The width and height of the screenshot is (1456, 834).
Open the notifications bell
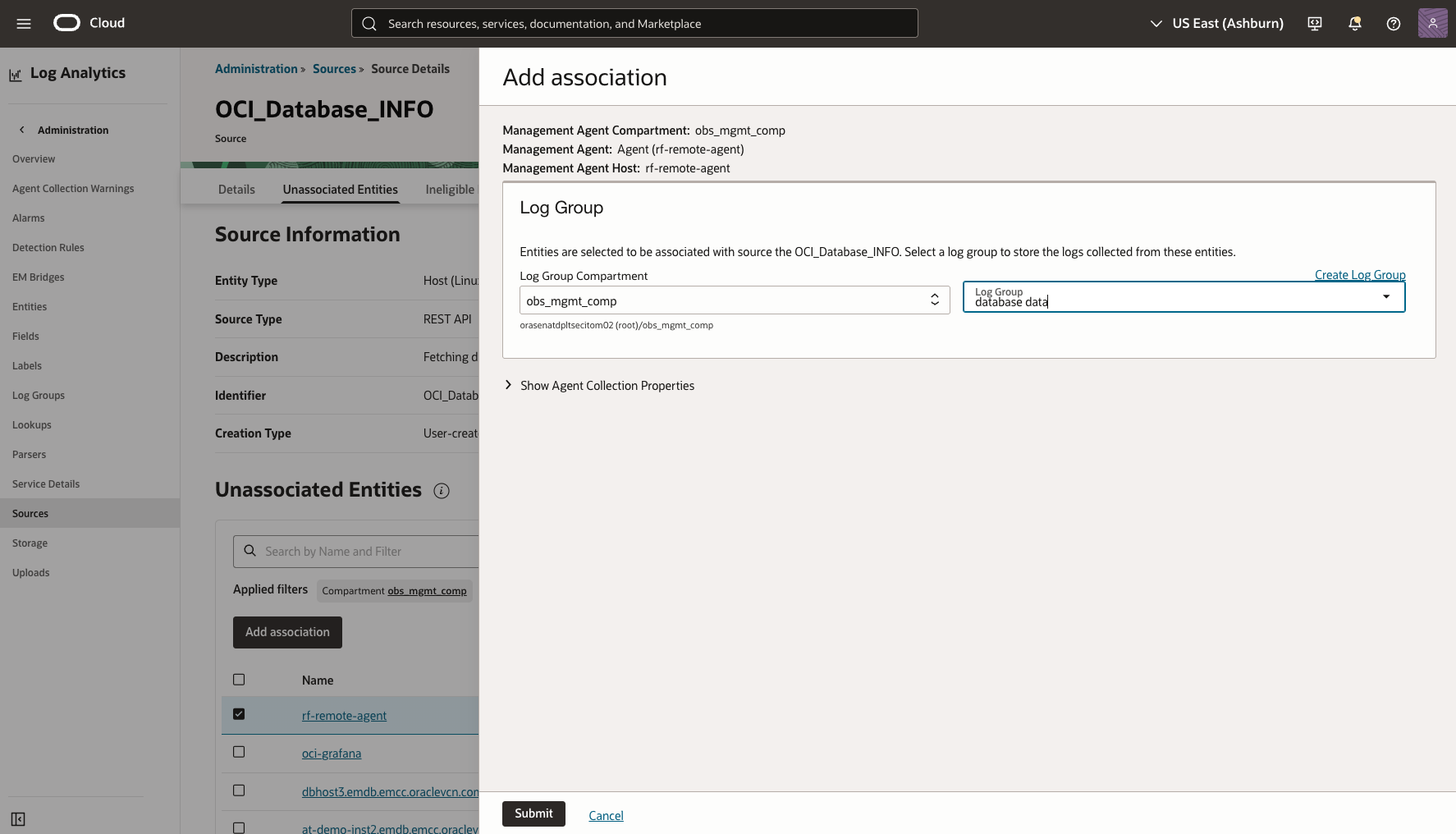pos(1353,24)
